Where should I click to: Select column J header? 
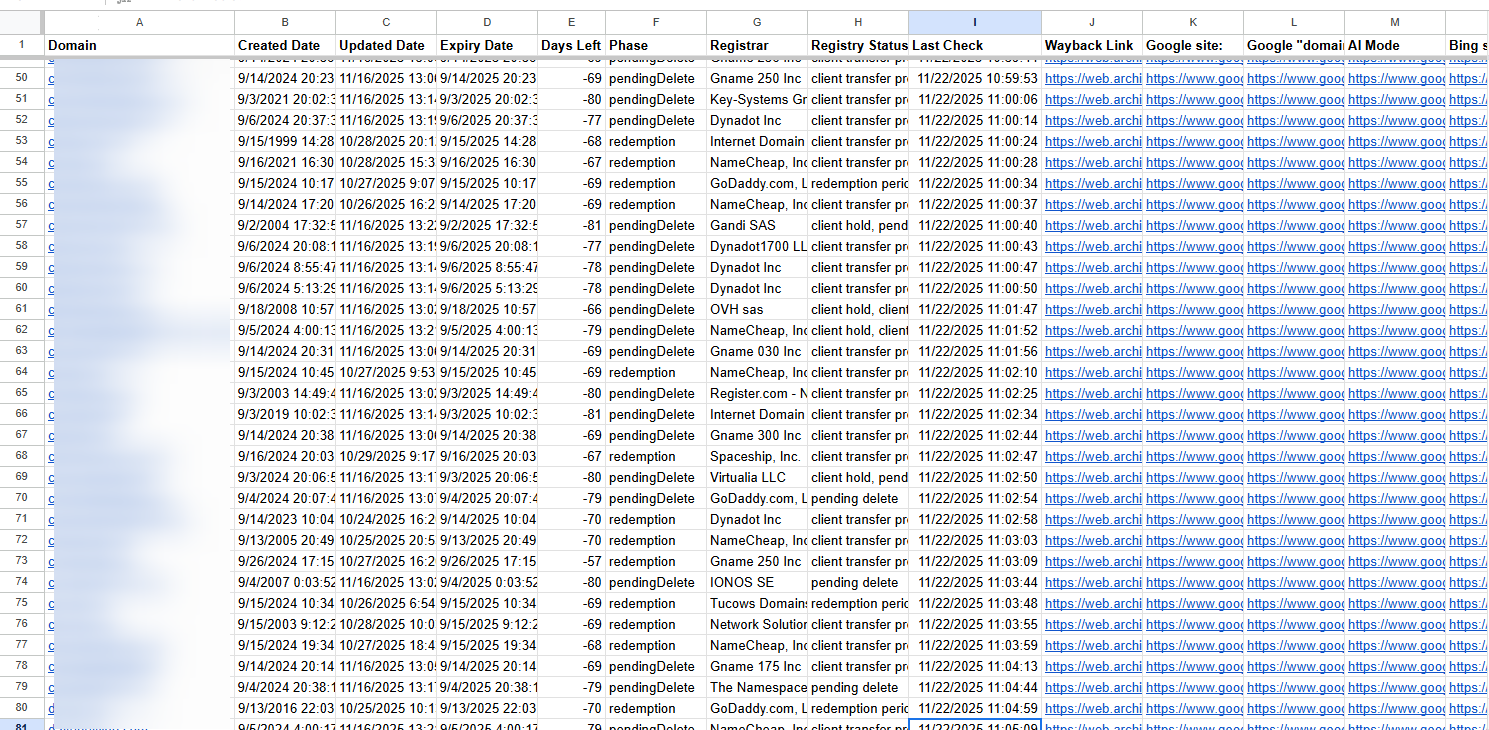point(1092,22)
